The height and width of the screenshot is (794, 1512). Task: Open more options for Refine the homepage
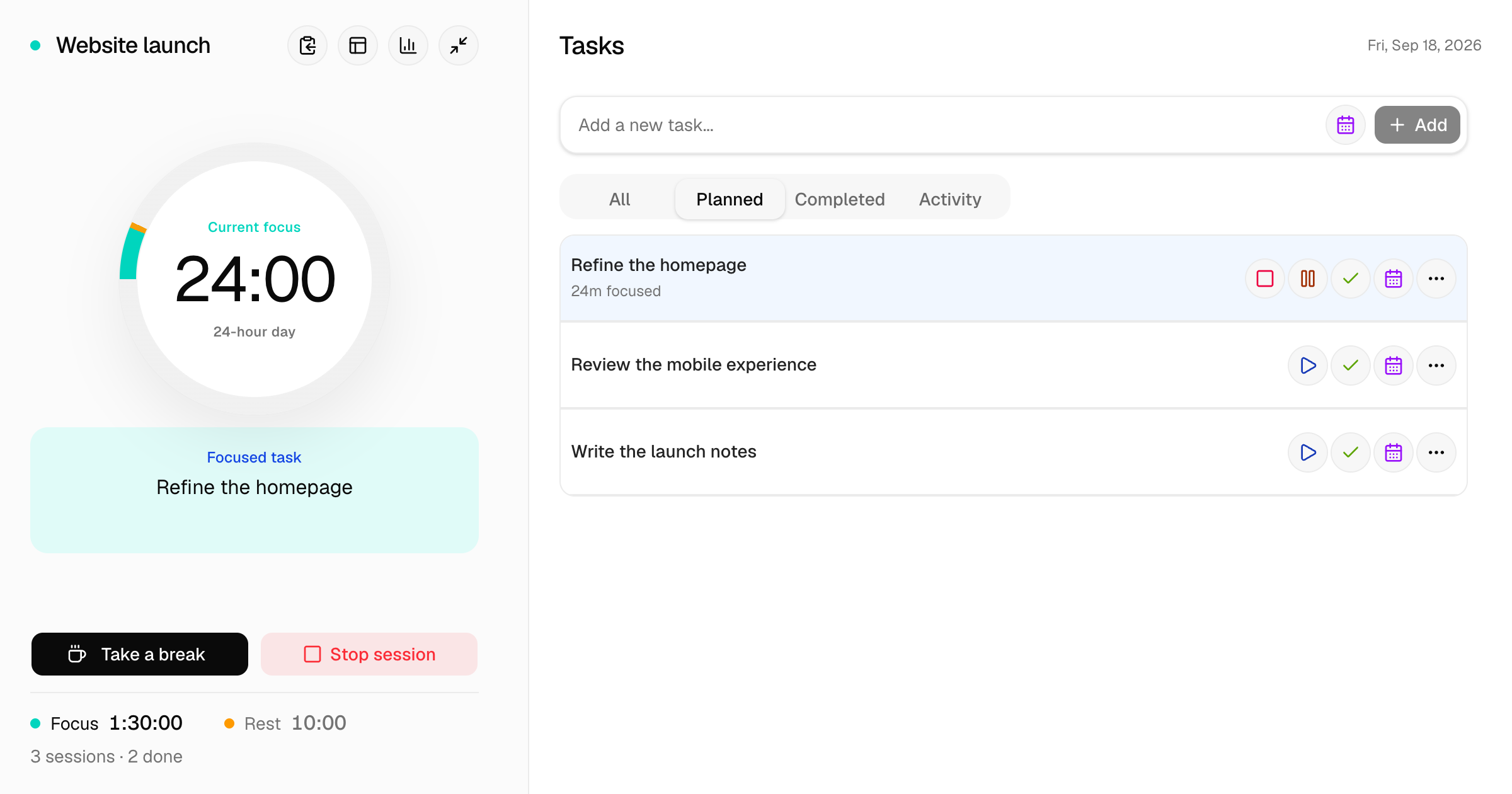tap(1436, 279)
